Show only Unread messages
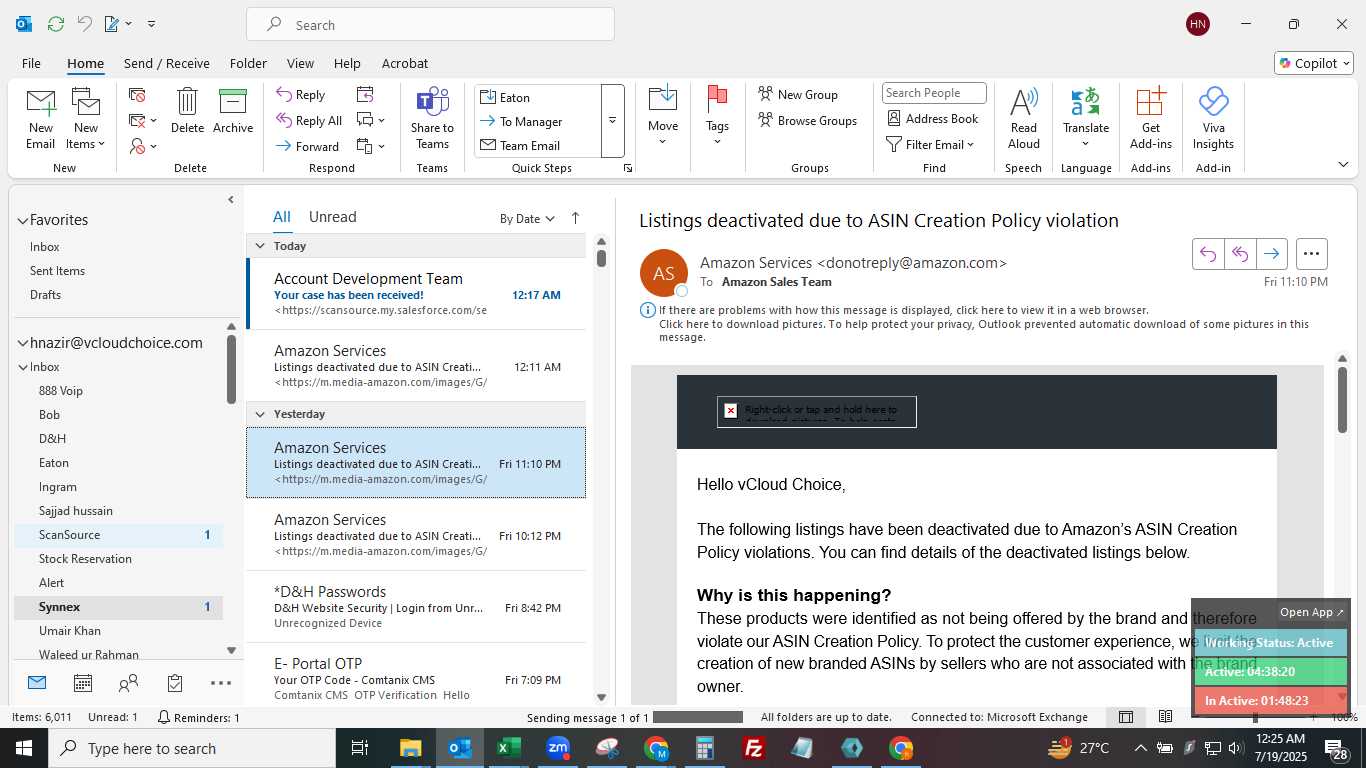This screenshot has height=768, width=1366. tap(332, 217)
